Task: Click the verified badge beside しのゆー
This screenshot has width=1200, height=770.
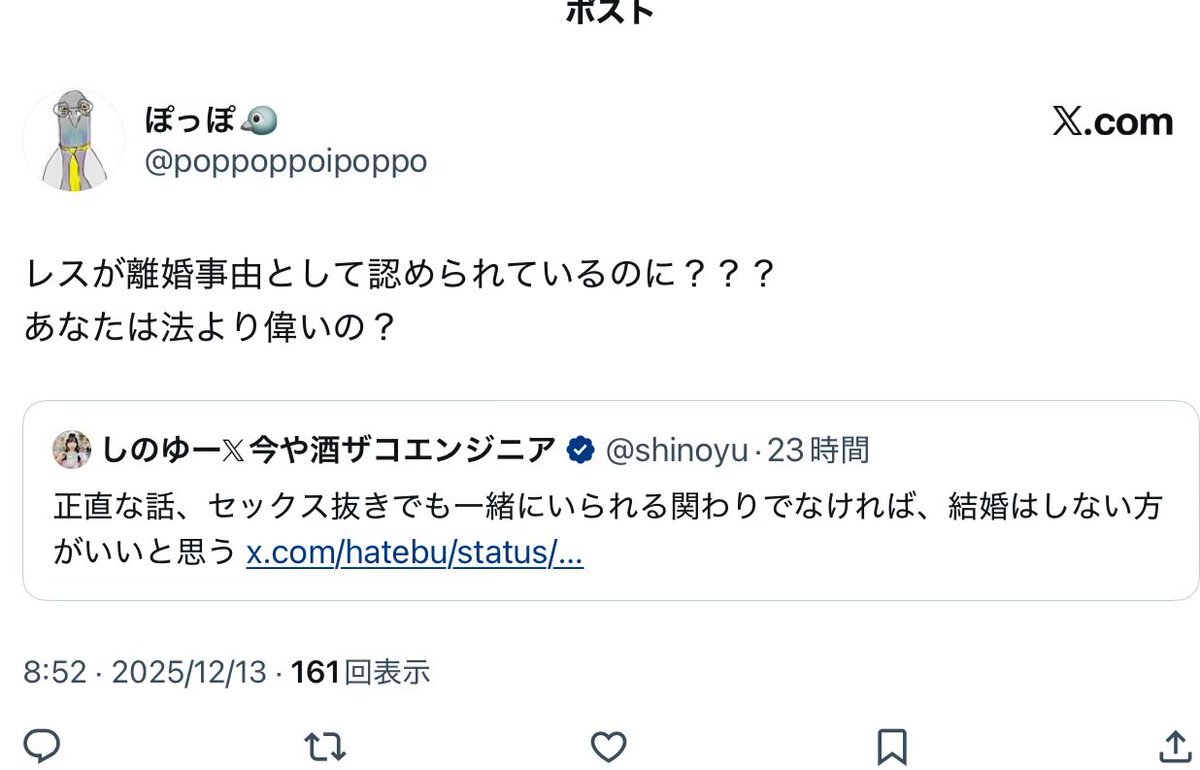Action: [x=580, y=451]
